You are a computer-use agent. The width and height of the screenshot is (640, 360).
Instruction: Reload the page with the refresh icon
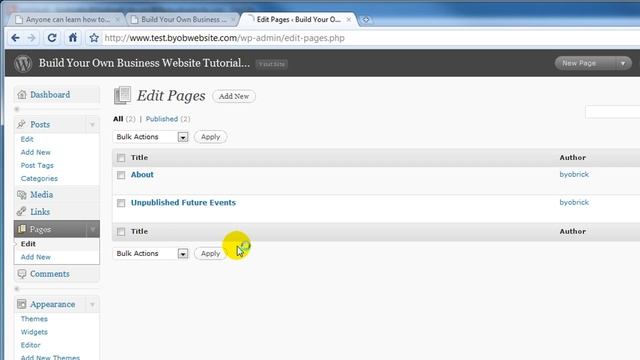click(x=52, y=38)
